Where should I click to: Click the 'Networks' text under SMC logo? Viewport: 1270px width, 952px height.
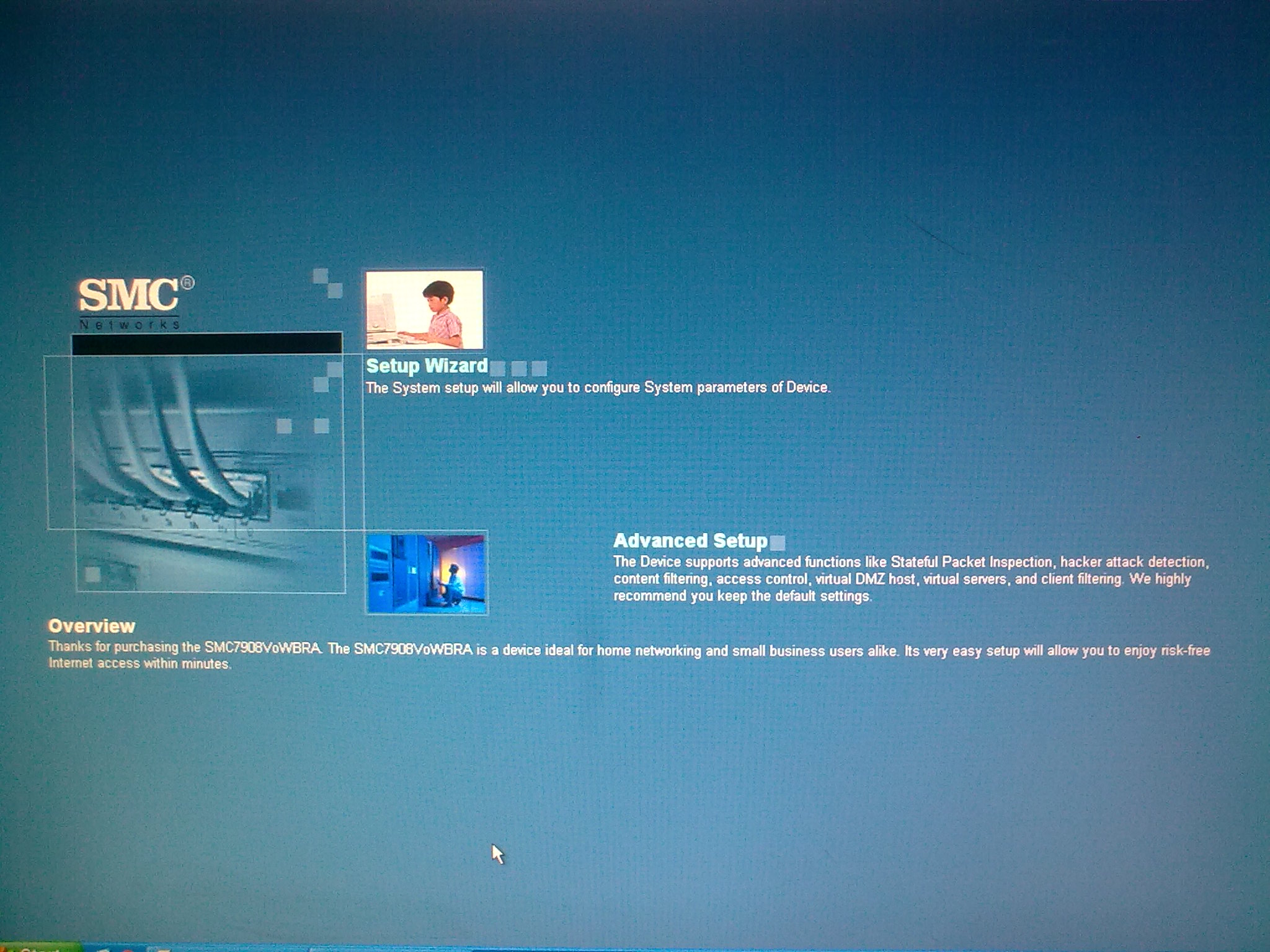(x=129, y=325)
